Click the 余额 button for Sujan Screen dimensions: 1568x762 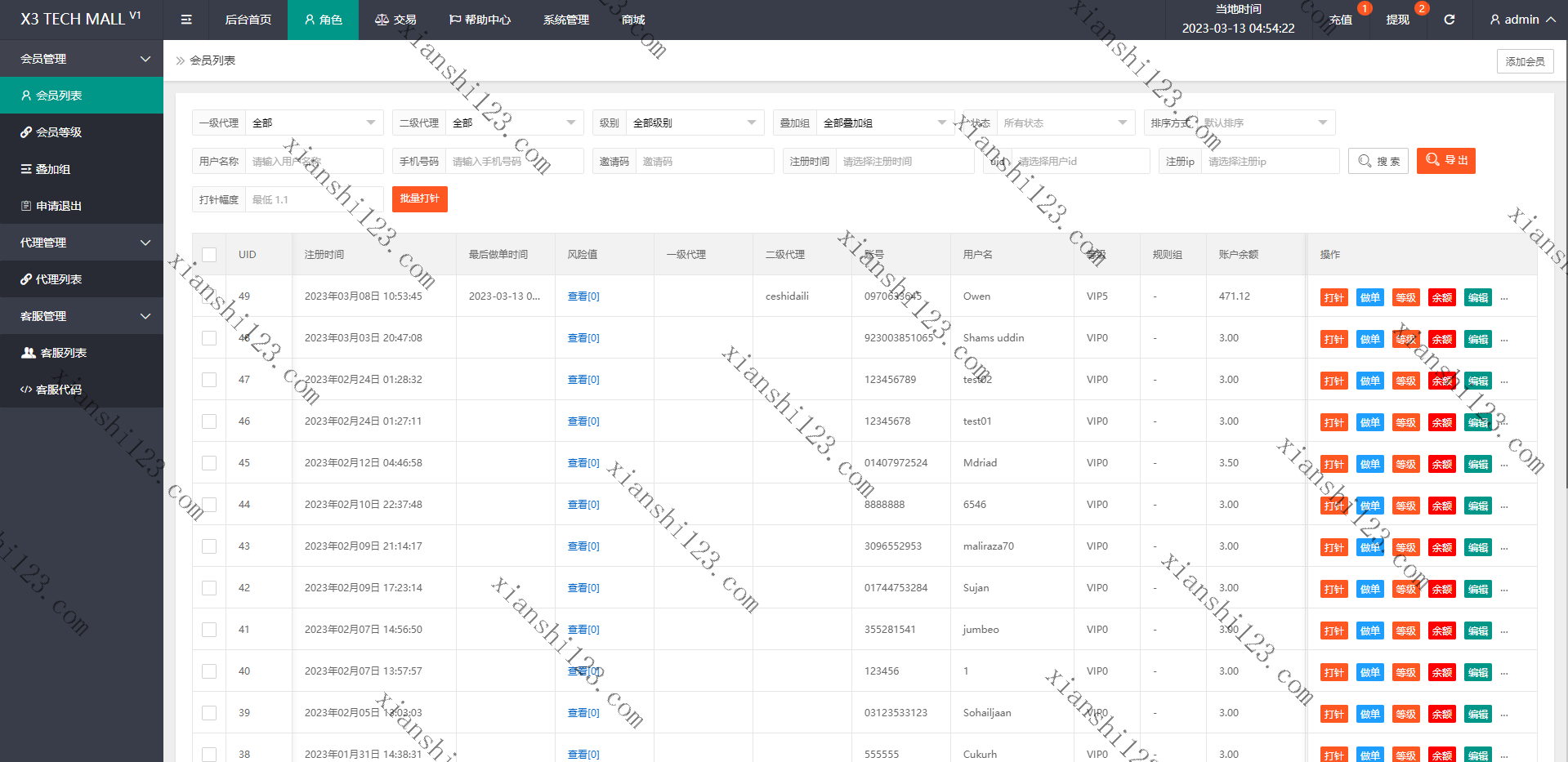pyautogui.click(x=1442, y=589)
